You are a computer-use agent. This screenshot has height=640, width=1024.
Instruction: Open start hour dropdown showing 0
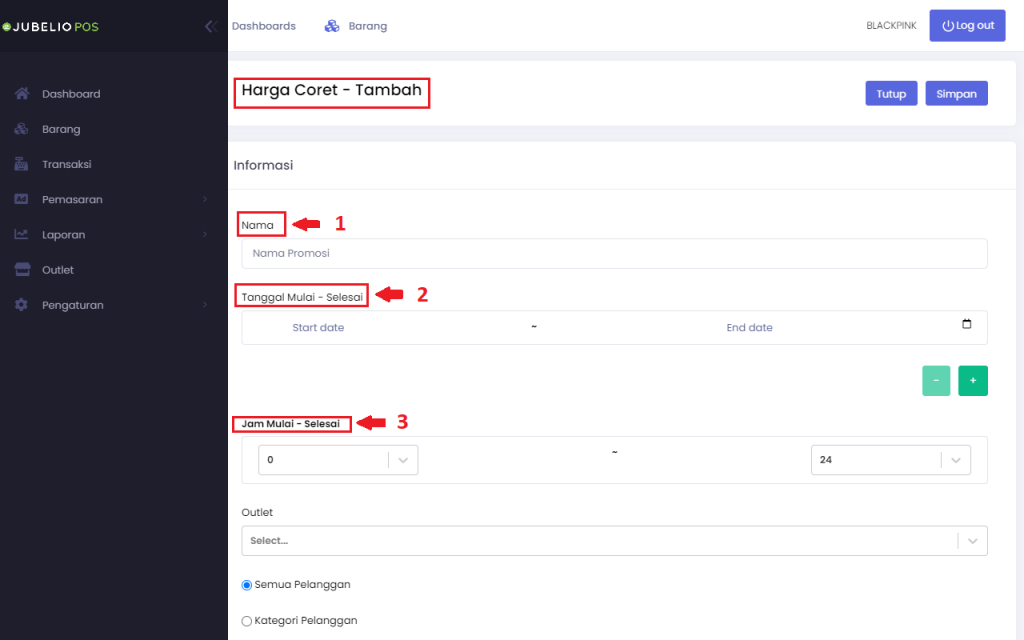pos(338,460)
